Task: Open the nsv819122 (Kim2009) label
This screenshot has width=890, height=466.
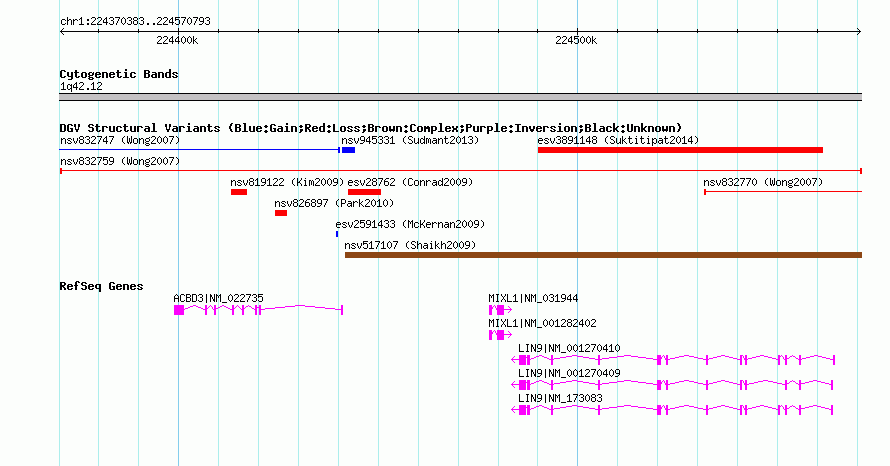Action: point(287,182)
